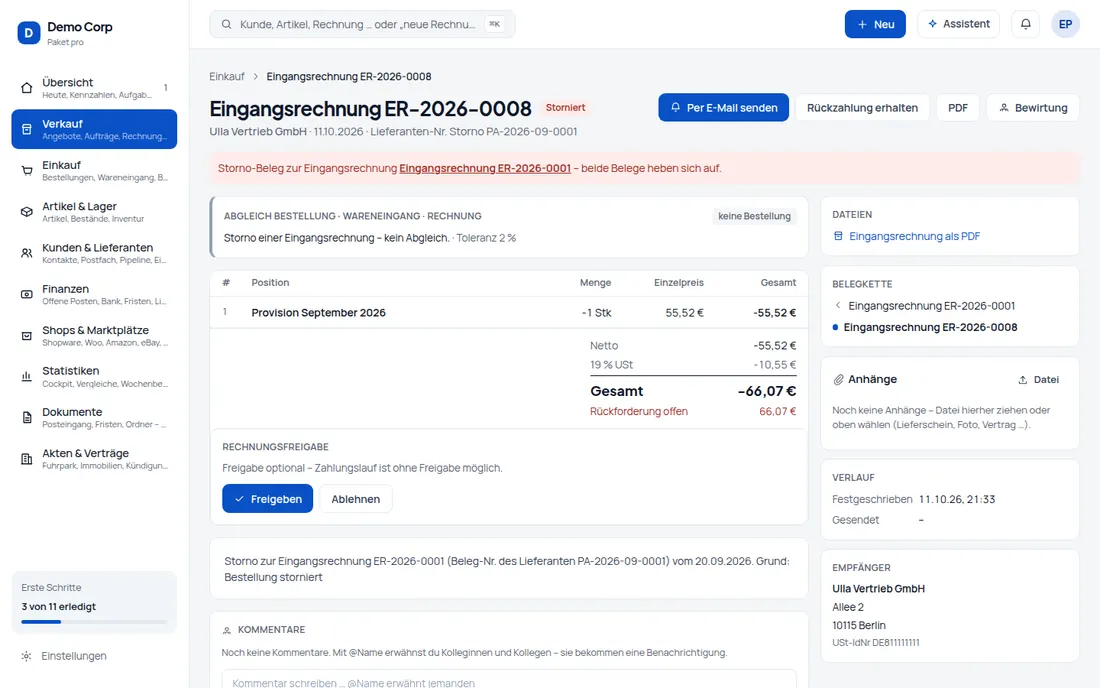Click the keine Bestellung badge
The height and width of the screenshot is (688, 1100).
tap(754, 216)
